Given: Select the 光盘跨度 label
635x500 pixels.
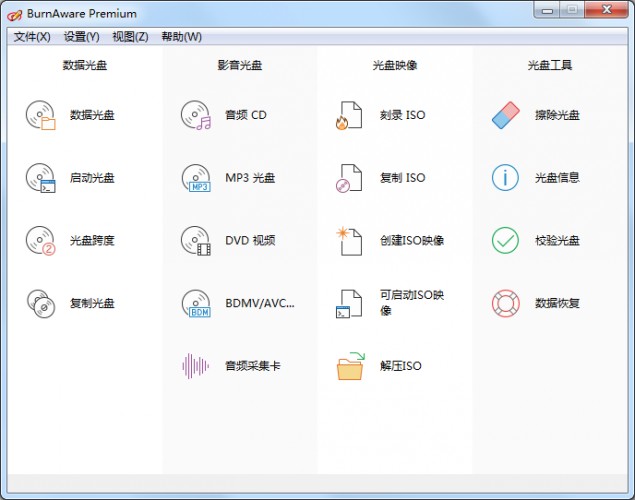Looking at the screenshot, I should click(92, 241).
